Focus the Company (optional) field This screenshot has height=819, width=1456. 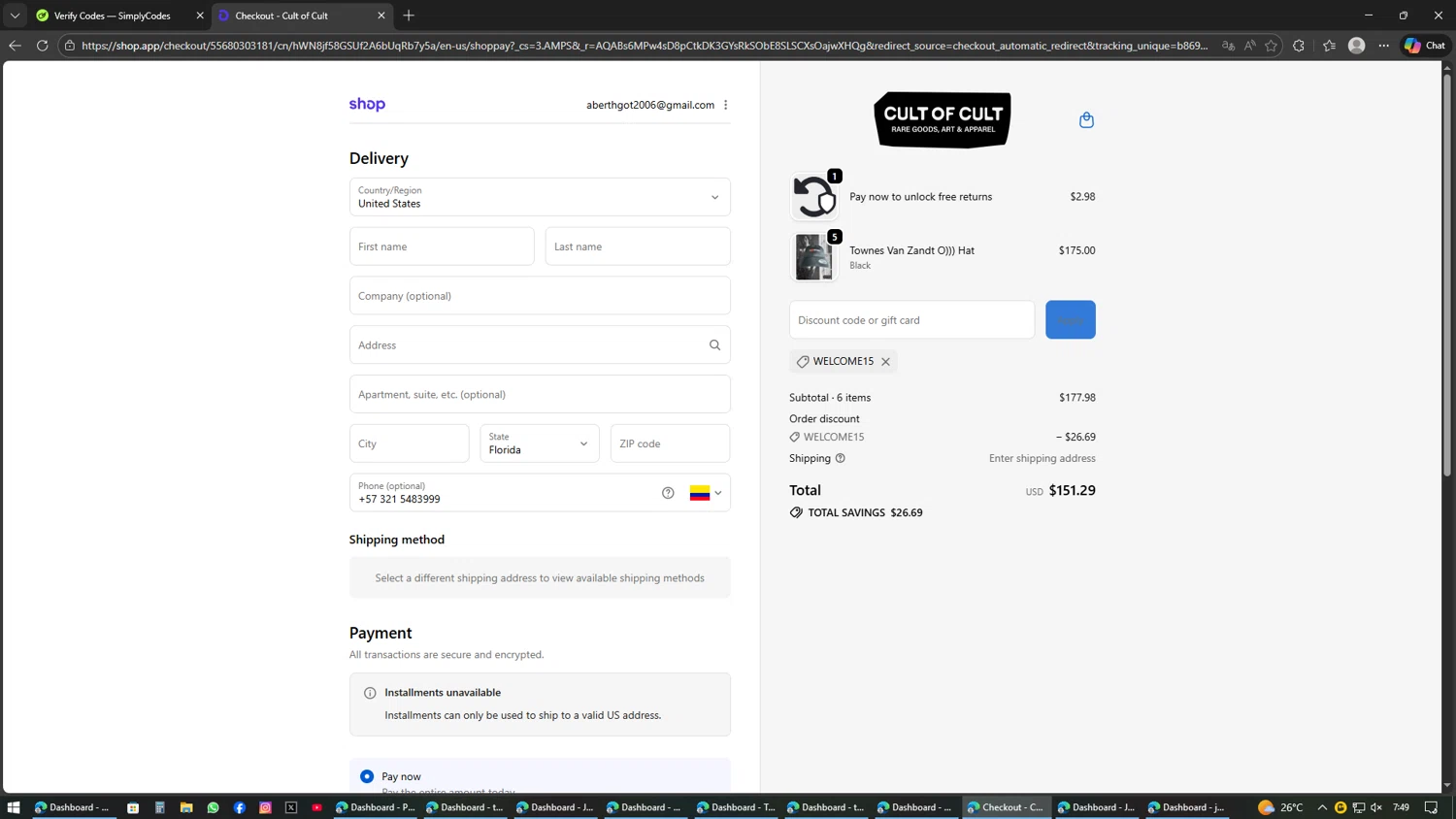540,296
